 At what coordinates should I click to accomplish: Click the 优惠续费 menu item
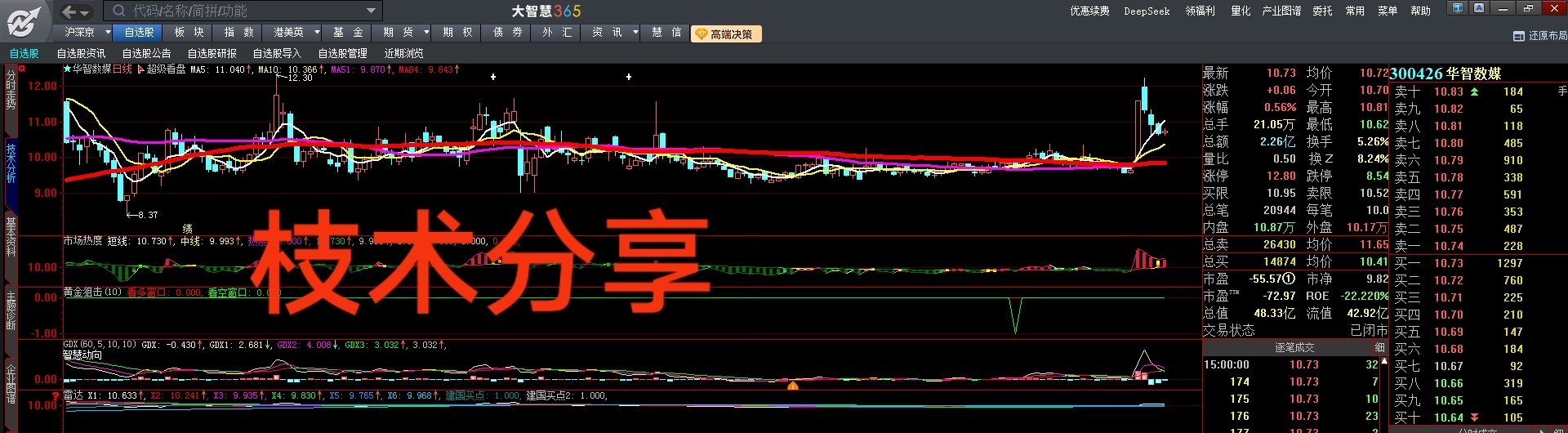pos(1089,11)
